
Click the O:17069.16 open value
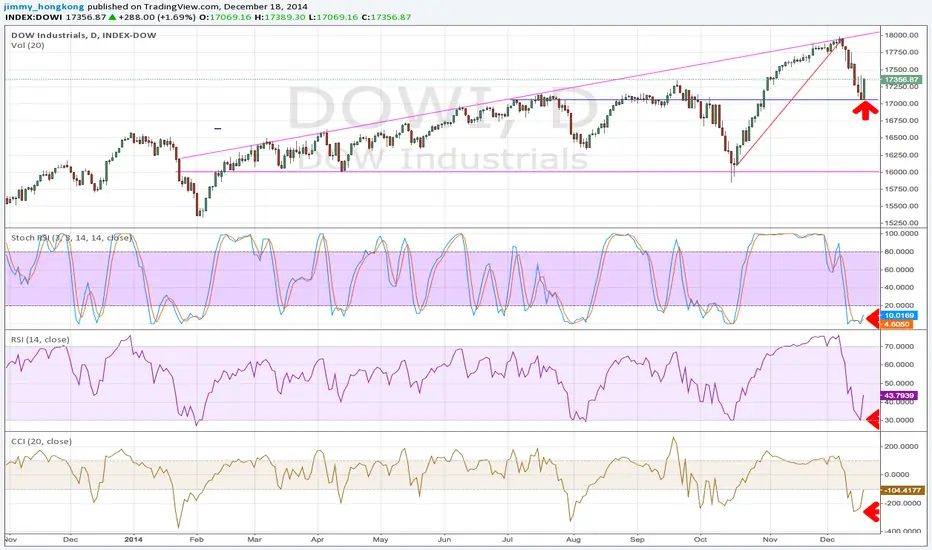[225, 17]
